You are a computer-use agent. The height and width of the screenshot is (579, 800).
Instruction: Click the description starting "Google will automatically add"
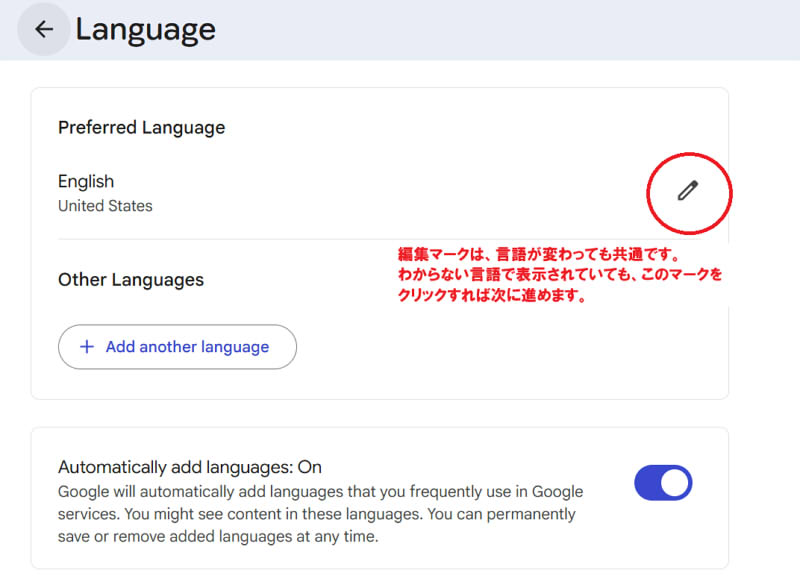320,514
